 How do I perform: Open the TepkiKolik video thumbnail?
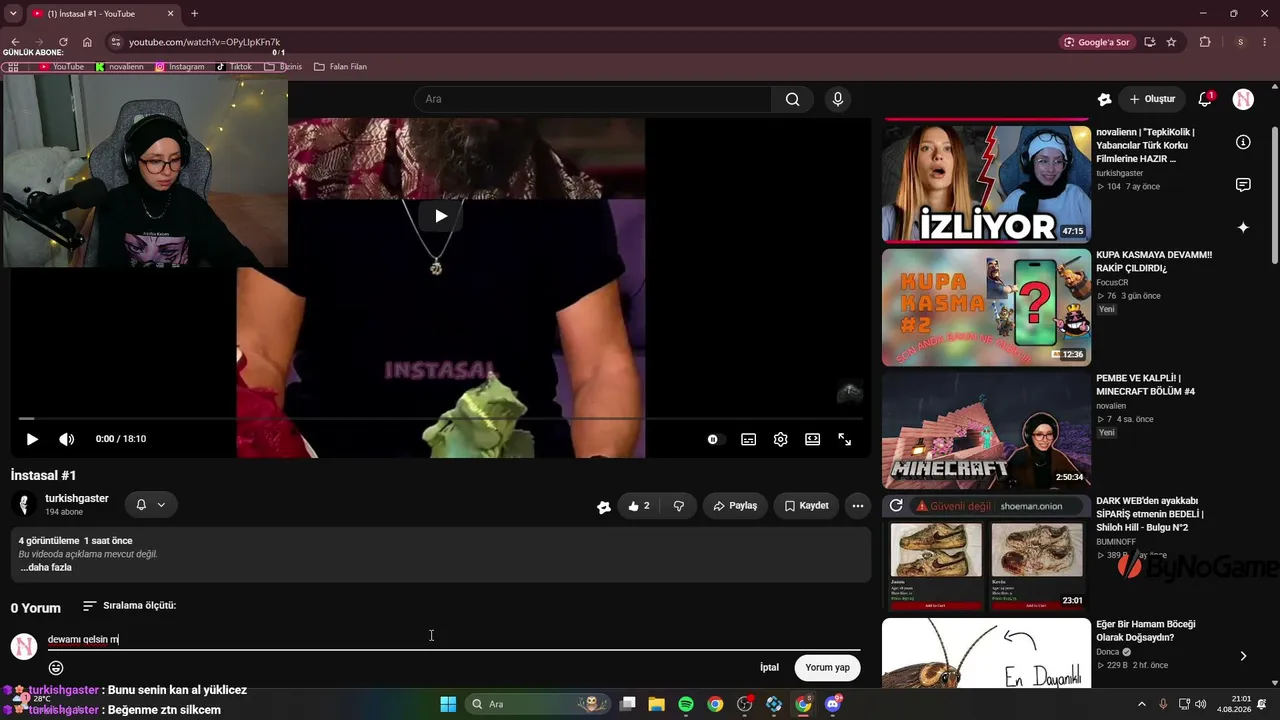[986, 183]
